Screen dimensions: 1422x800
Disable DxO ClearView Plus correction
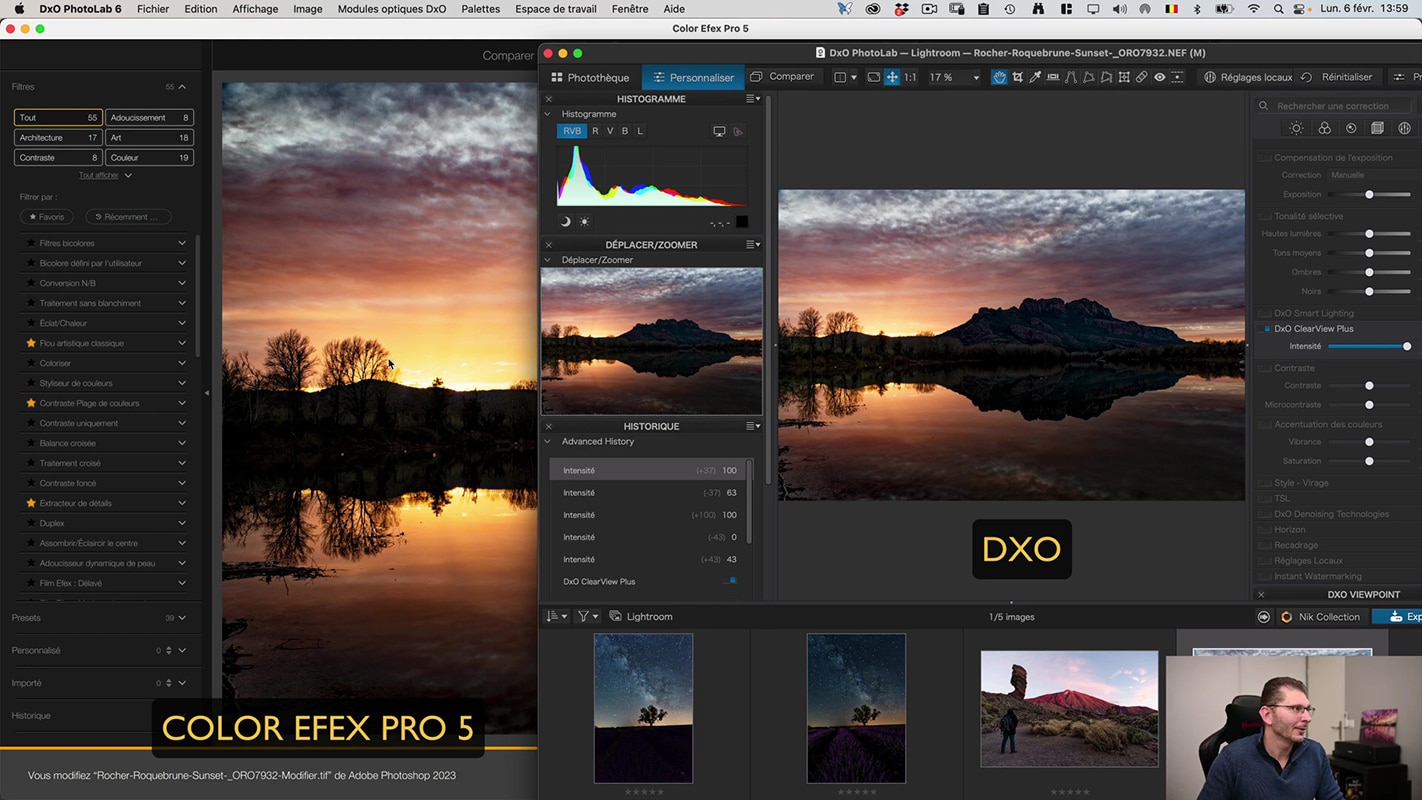pos(1266,329)
